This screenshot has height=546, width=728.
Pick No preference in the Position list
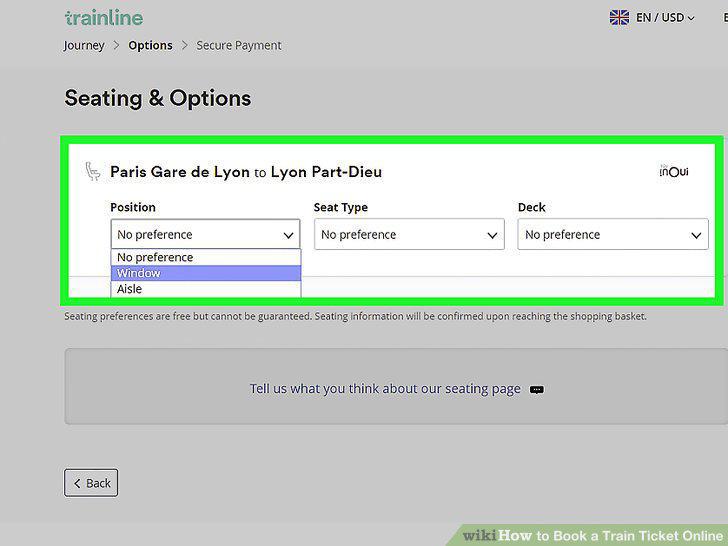point(206,257)
